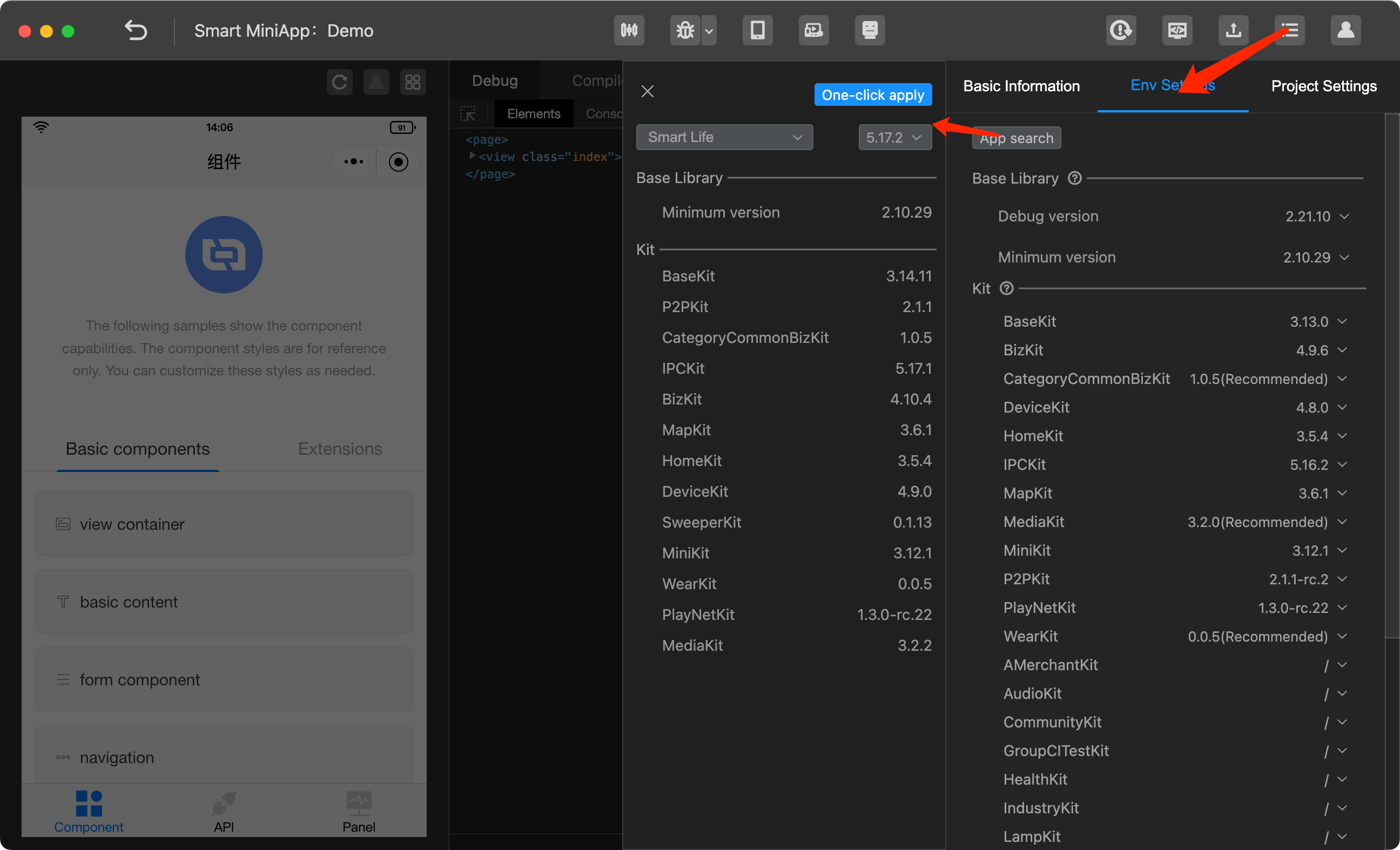Expand the view class="index" element node
1400x850 pixels.
[472, 155]
